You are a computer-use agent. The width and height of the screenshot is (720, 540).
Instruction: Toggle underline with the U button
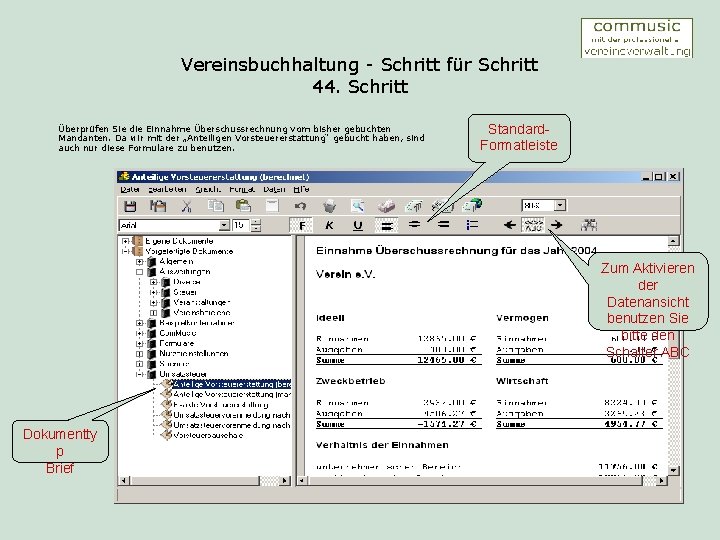tap(358, 225)
